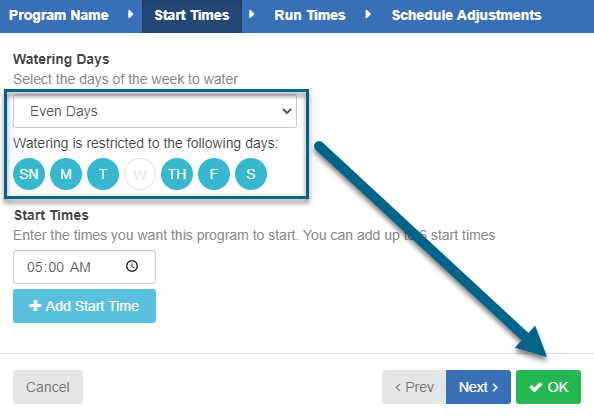
Task: Switch to the Program Name step tab
Action: [59, 15]
